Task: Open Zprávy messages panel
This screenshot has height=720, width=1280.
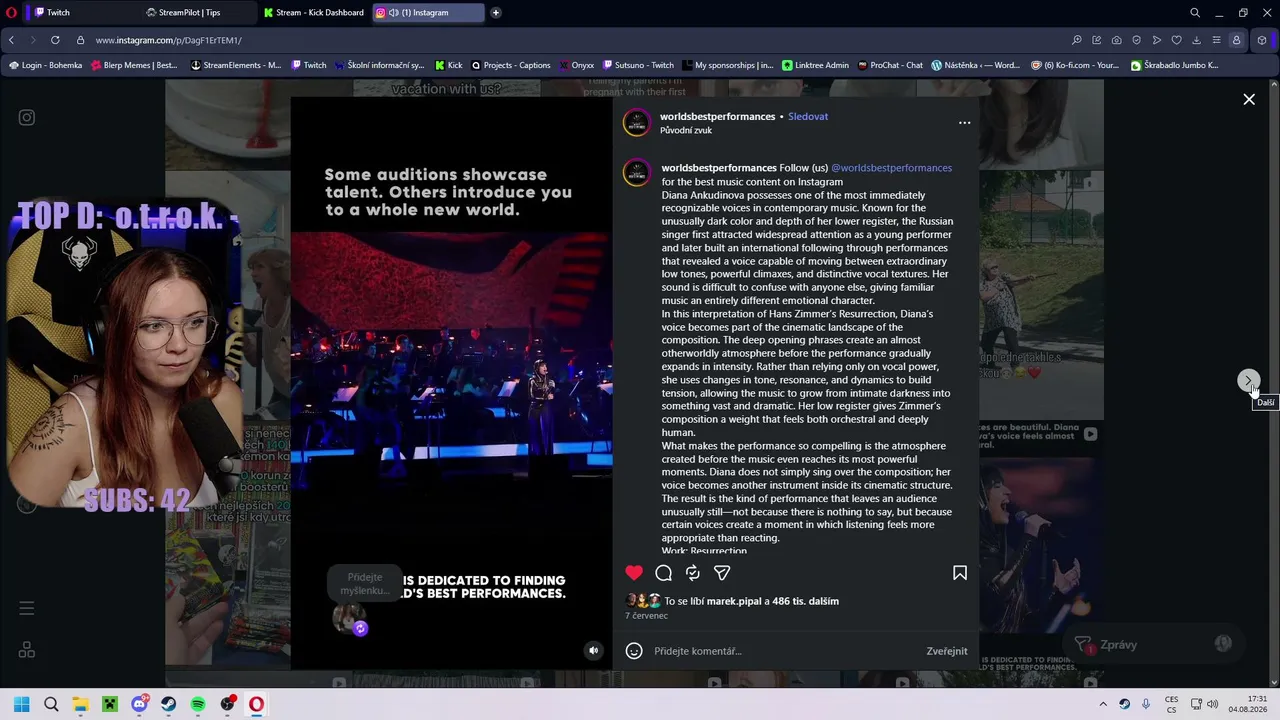Action: [x=1152, y=645]
